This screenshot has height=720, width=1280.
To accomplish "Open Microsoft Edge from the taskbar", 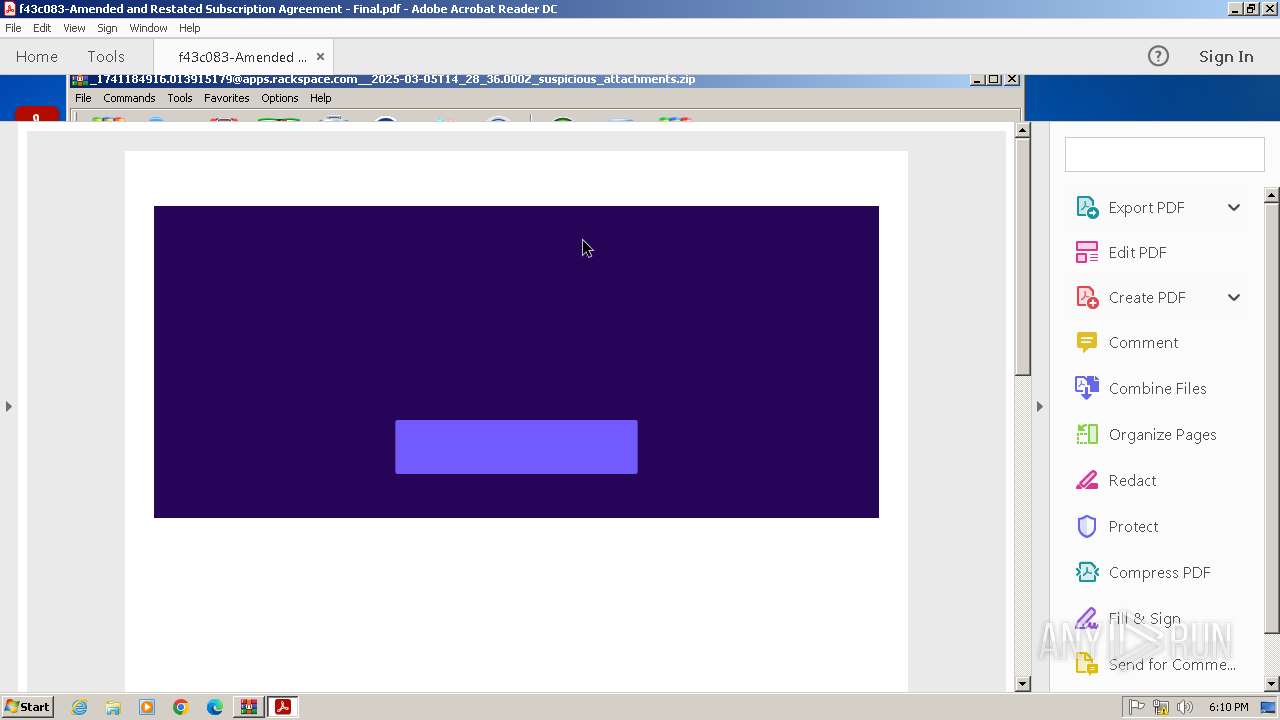I will click(x=215, y=707).
